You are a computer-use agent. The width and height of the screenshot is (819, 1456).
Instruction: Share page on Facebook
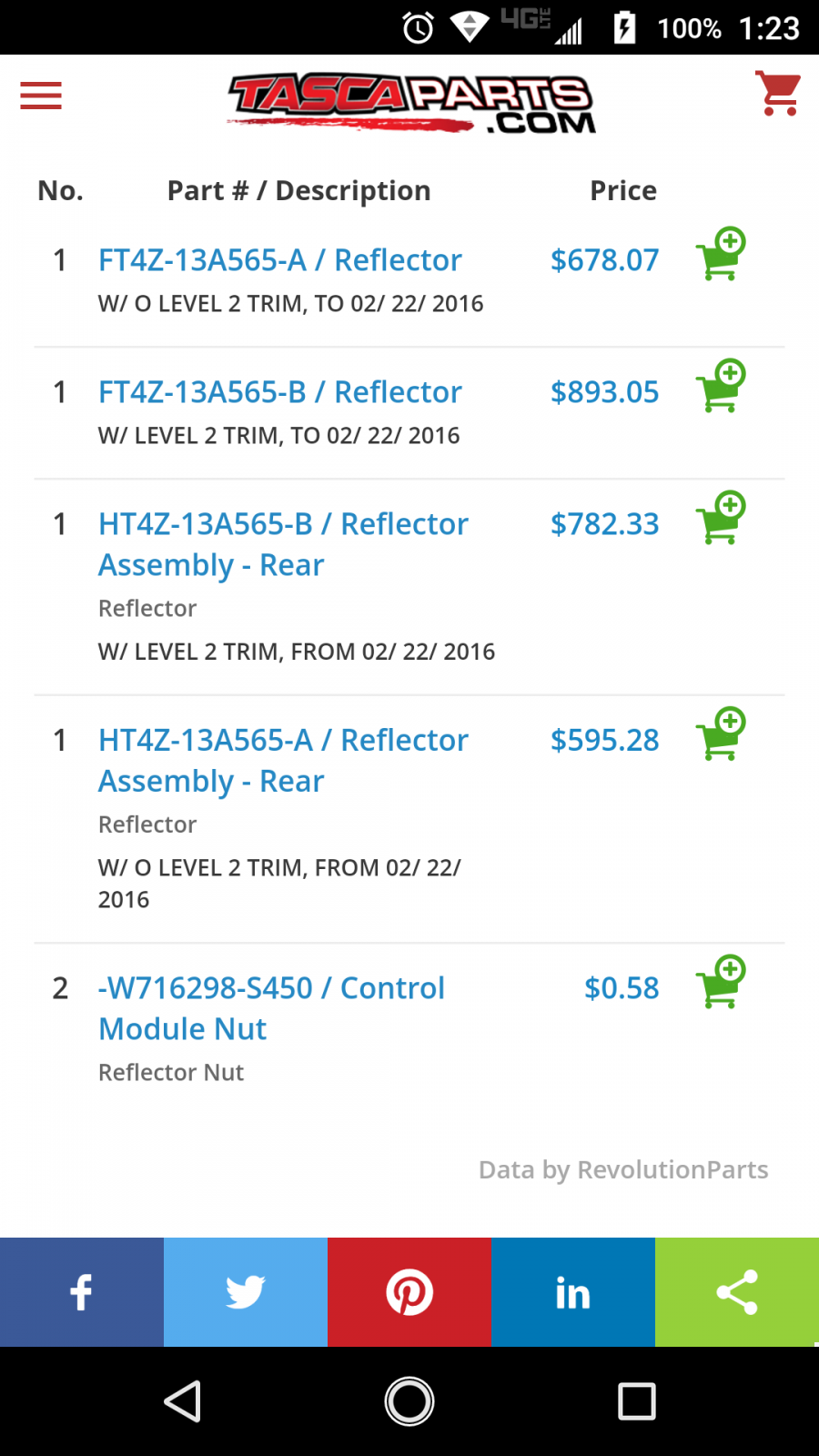[82, 1292]
